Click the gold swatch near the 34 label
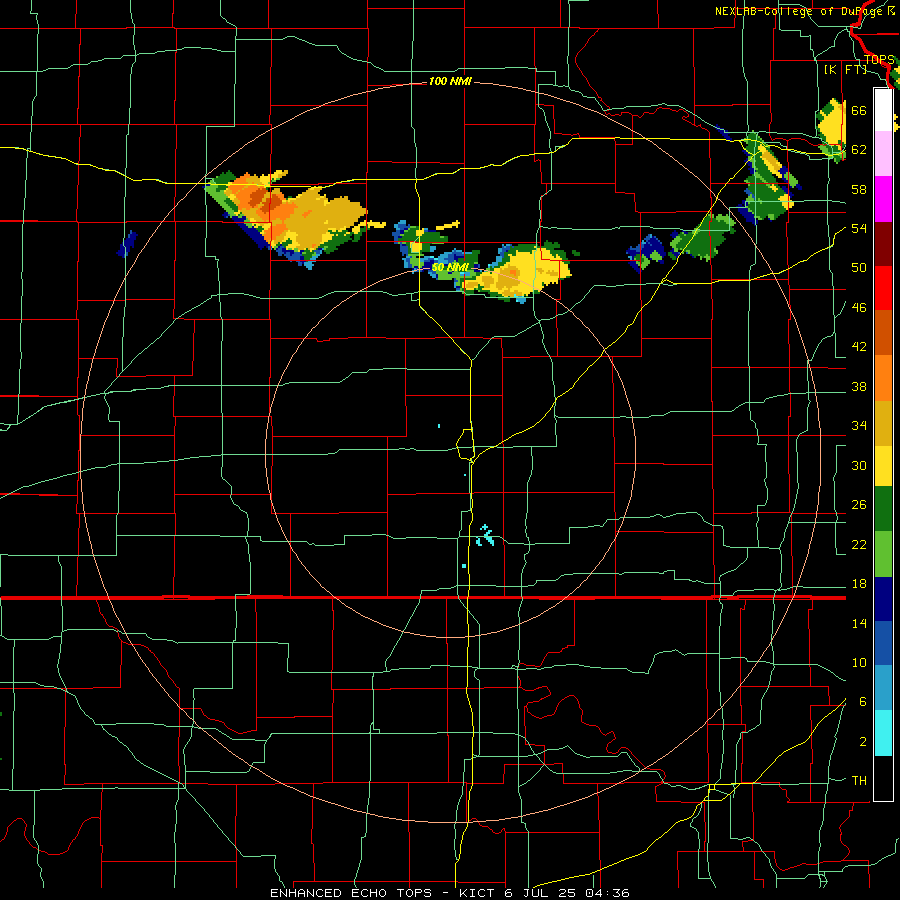The height and width of the screenshot is (900, 900). (883, 423)
